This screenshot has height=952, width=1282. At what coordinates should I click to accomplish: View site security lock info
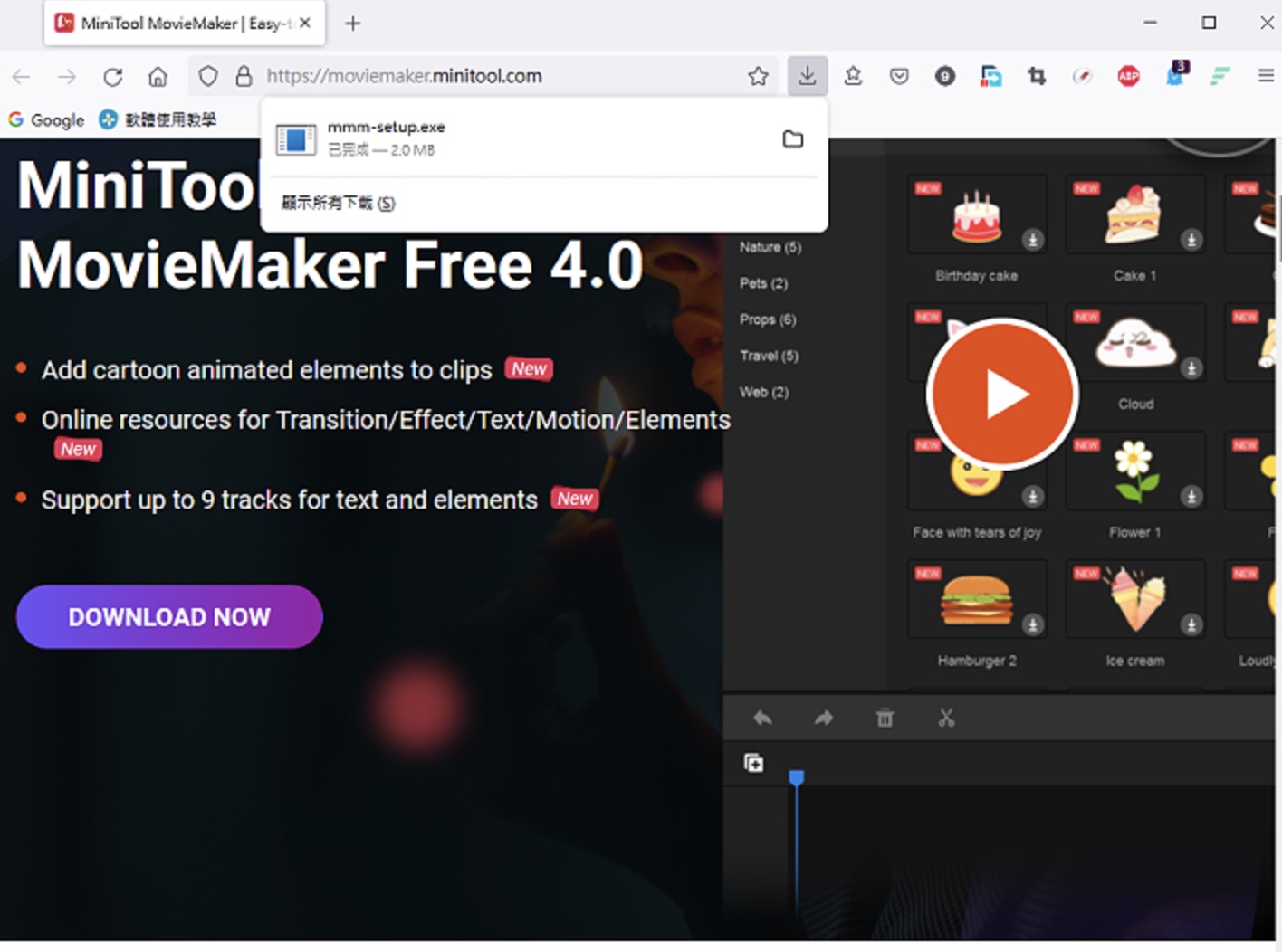tap(244, 76)
